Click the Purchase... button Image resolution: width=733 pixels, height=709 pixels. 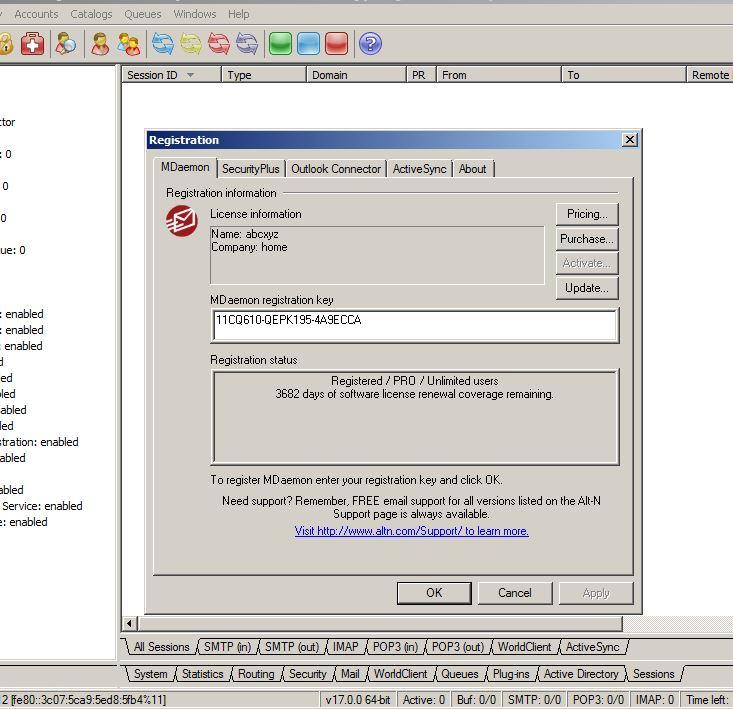[587, 239]
